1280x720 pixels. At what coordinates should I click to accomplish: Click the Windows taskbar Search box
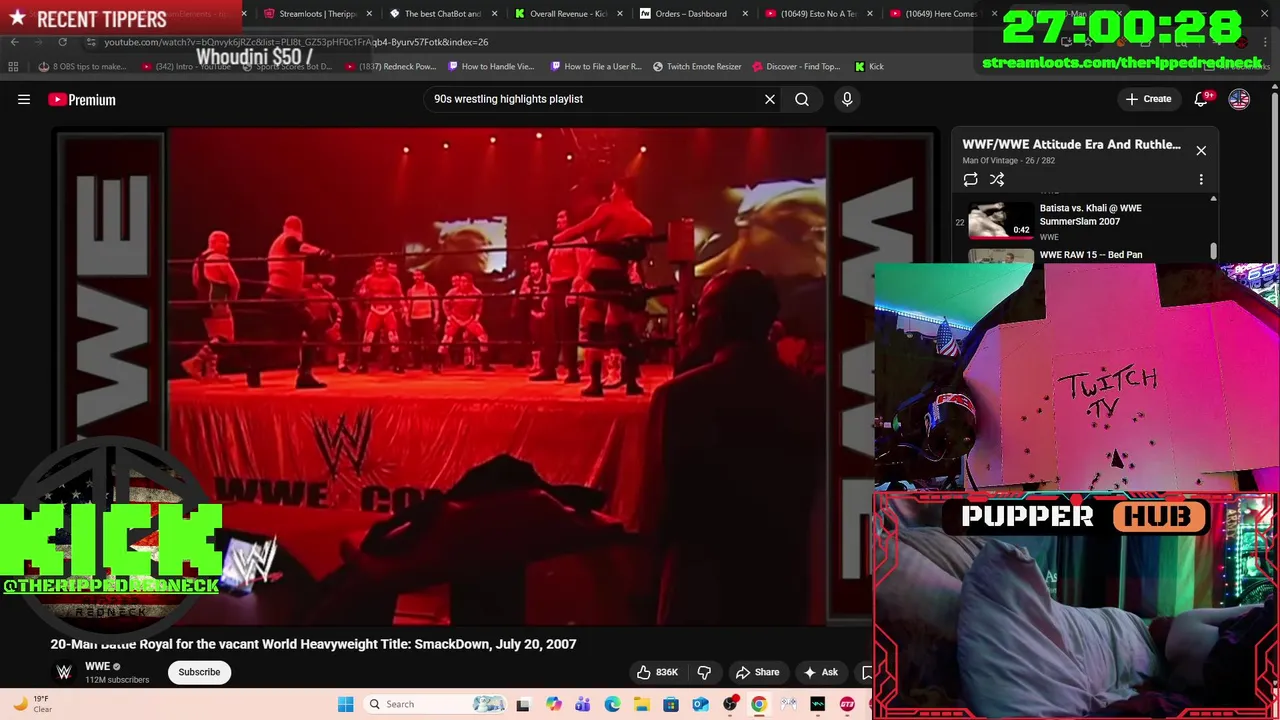tap(437, 704)
